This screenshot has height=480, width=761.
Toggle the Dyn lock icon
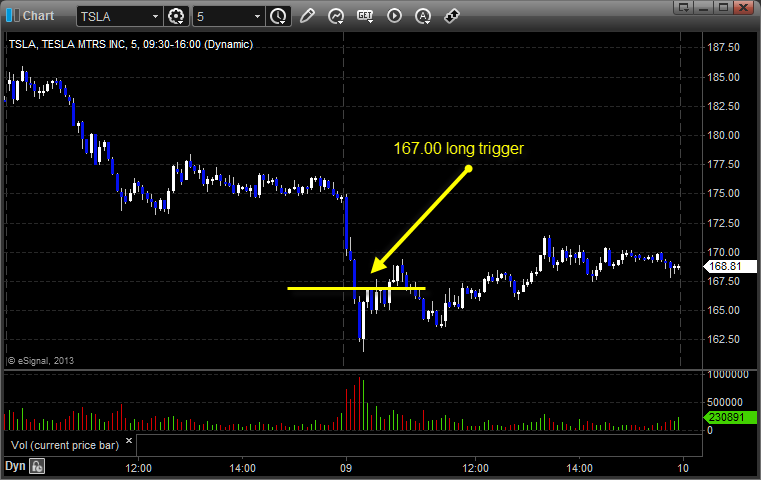point(37,466)
